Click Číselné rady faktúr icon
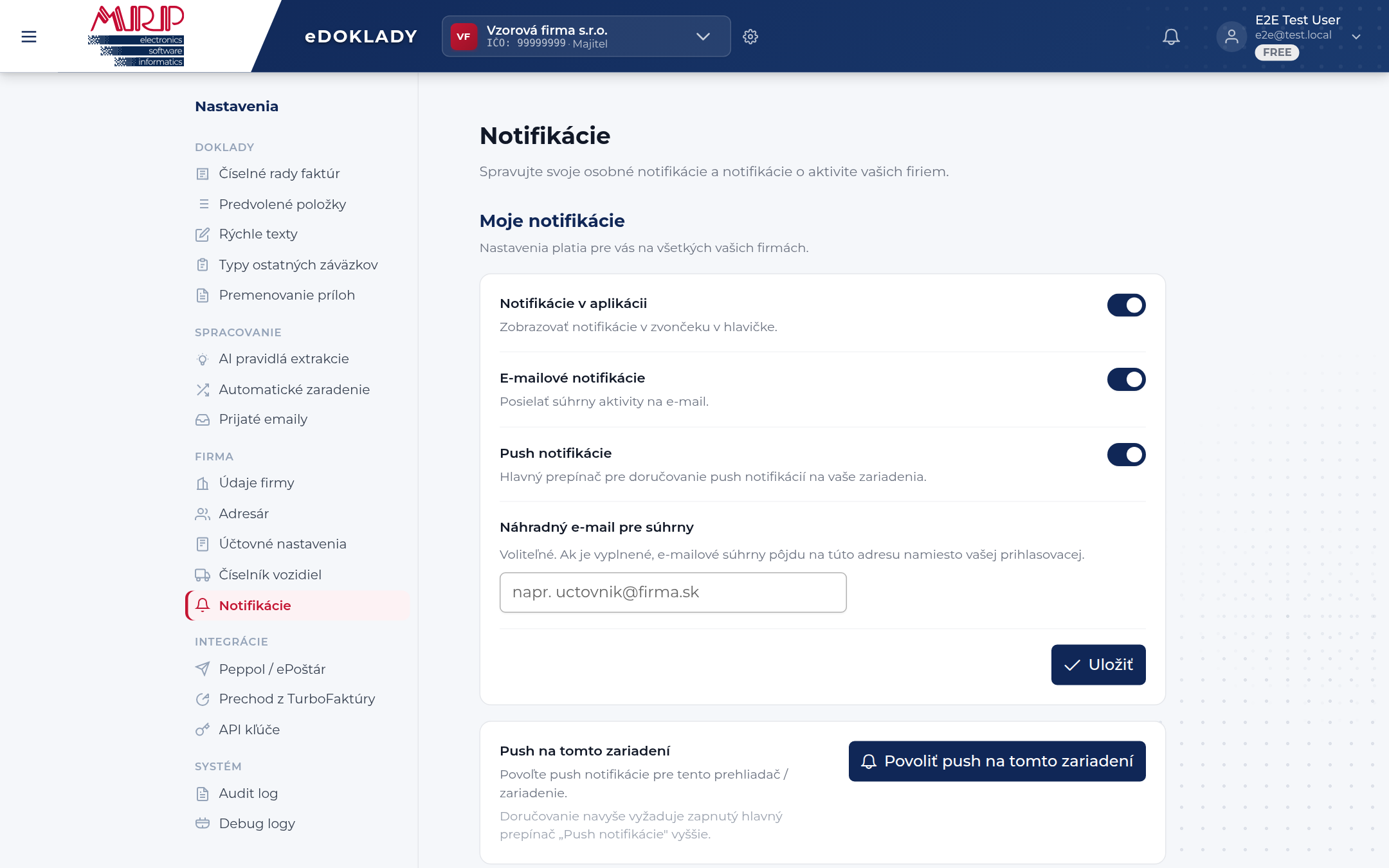The image size is (1389, 868). click(203, 174)
